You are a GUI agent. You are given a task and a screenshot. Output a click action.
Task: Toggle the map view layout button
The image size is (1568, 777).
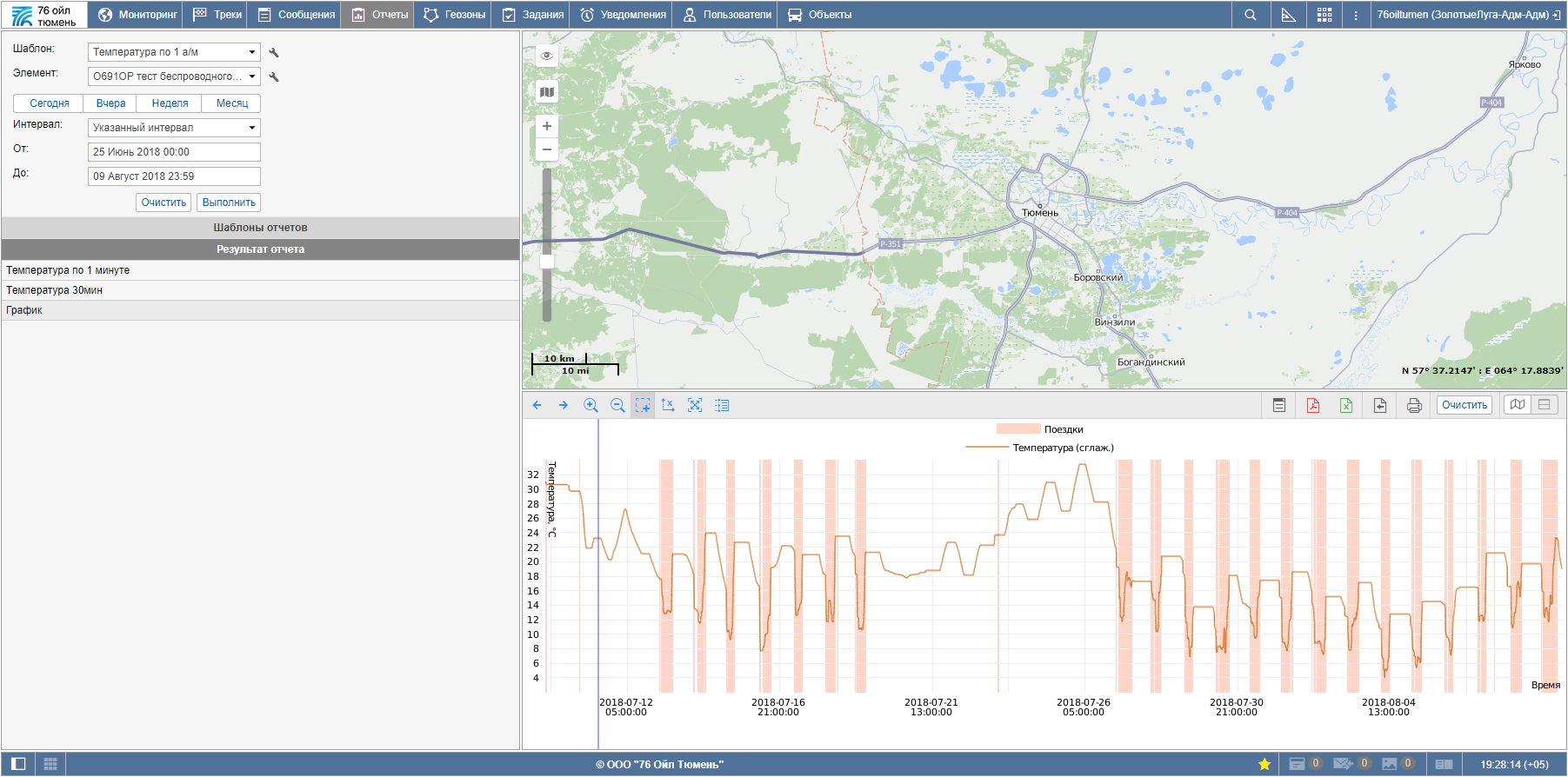(x=1518, y=405)
